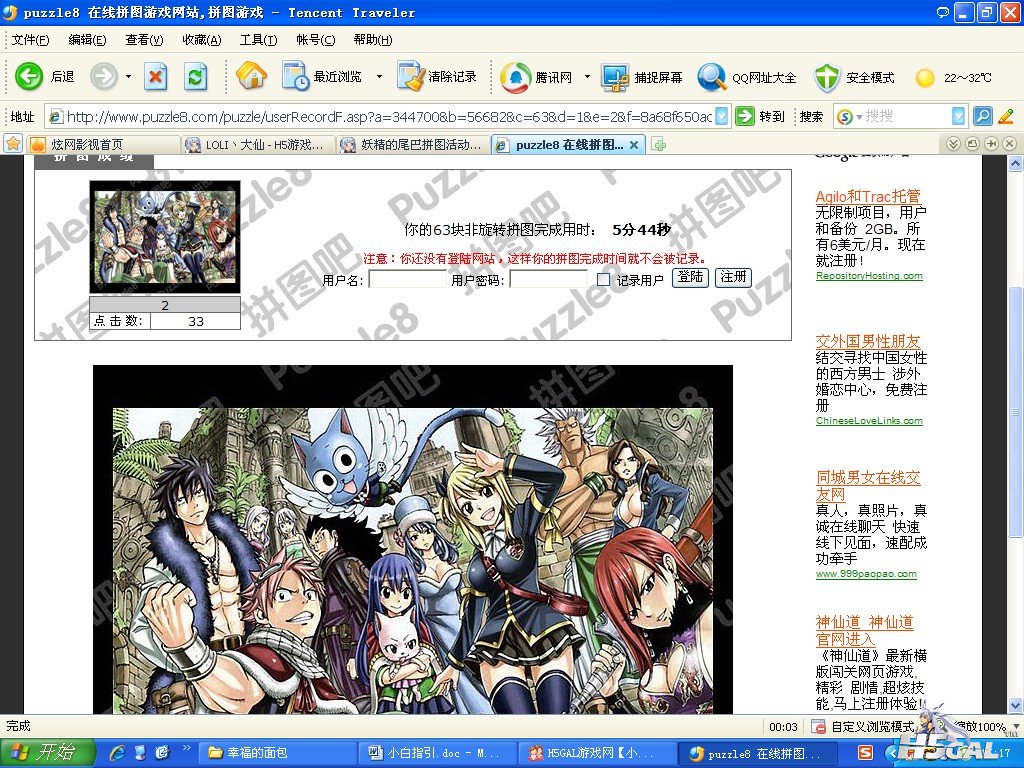The width and height of the screenshot is (1024, 768).
Task: Expand the 腾讯网 dropdown arrow
Action: coord(587,77)
